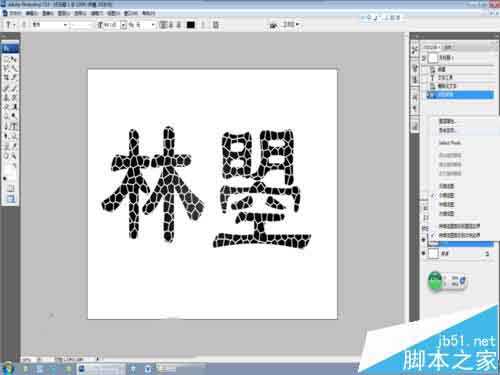This screenshot has height=375, width=500.
Task: Hide the selected layer's eye icon
Action: pos(424,240)
